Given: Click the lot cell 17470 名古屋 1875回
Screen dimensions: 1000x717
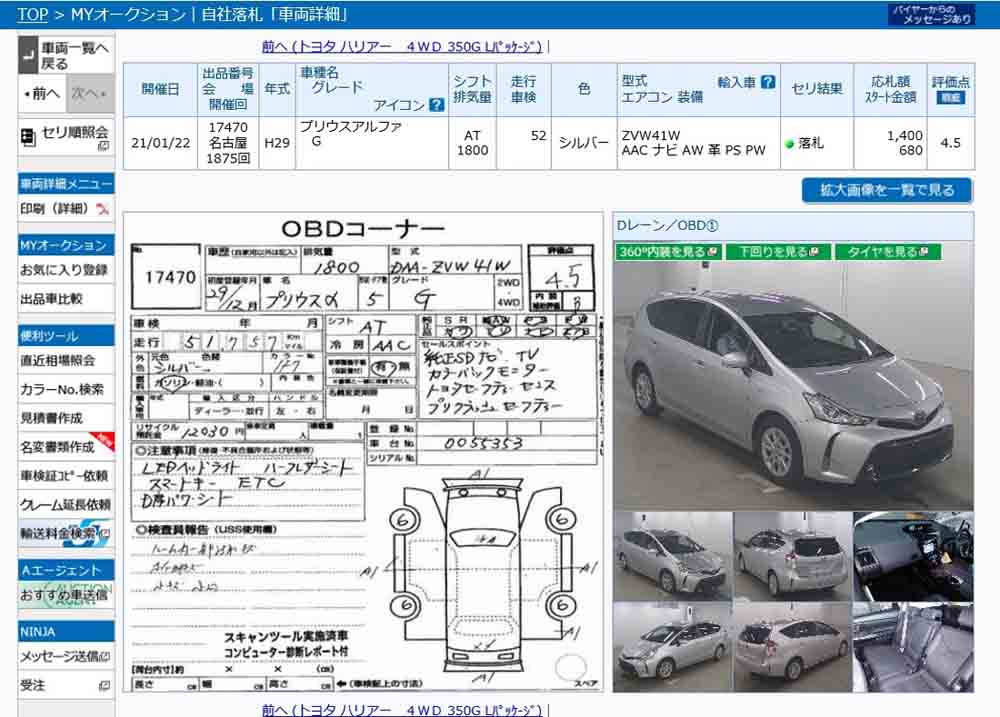Looking at the screenshot, I should (228, 143).
